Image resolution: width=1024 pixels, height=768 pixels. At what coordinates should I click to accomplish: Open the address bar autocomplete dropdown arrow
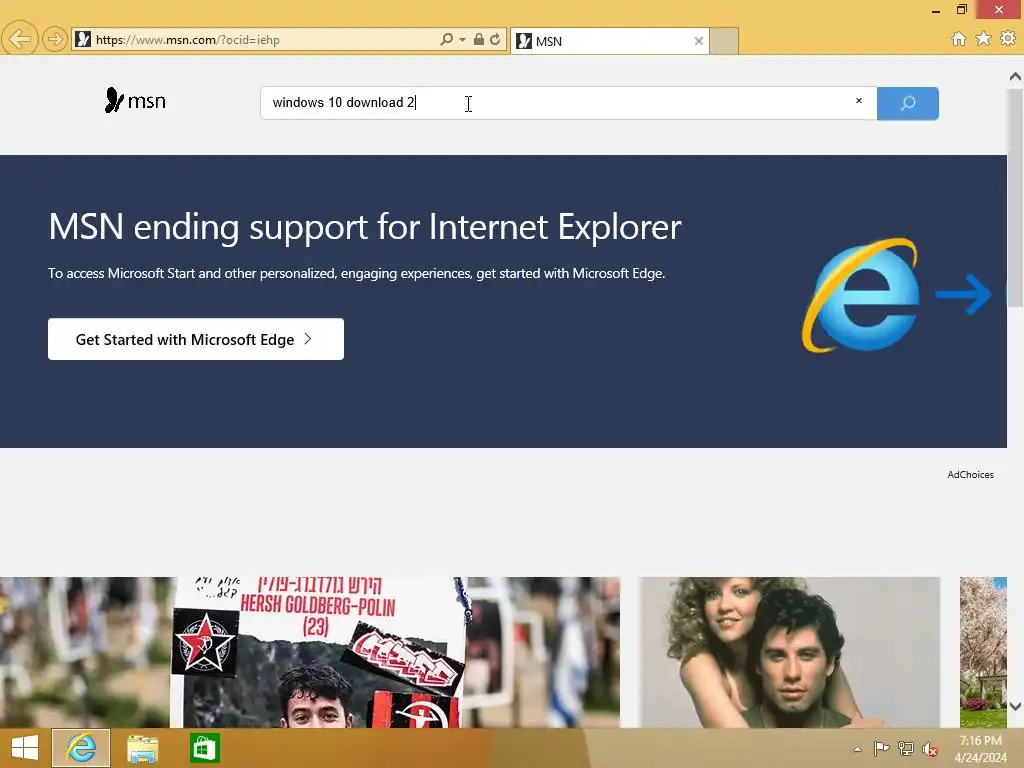(x=462, y=40)
